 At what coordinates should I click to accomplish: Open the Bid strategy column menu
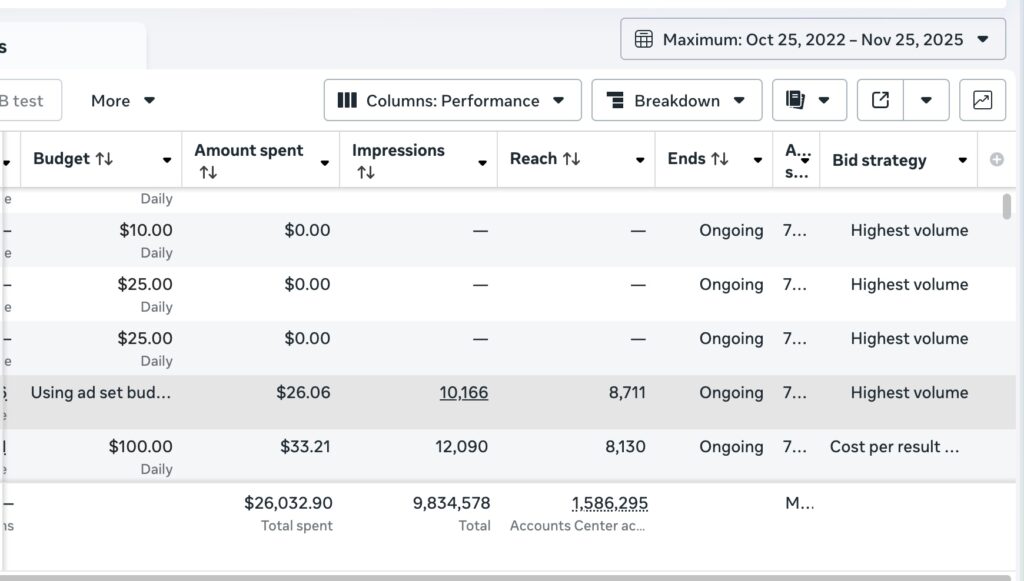(962, 161)
